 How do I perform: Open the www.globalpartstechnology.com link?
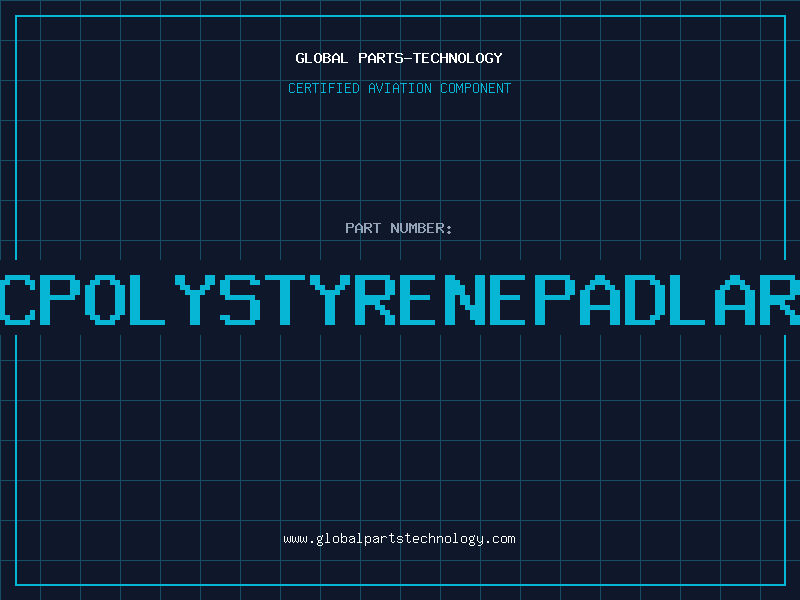pos(399,539)
